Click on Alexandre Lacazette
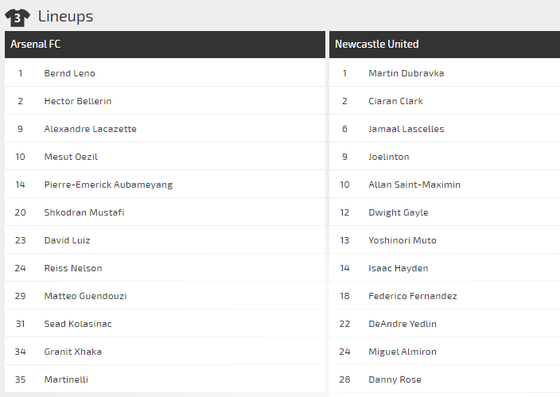This screenshot has height=397, width=560. pos(90,129)
